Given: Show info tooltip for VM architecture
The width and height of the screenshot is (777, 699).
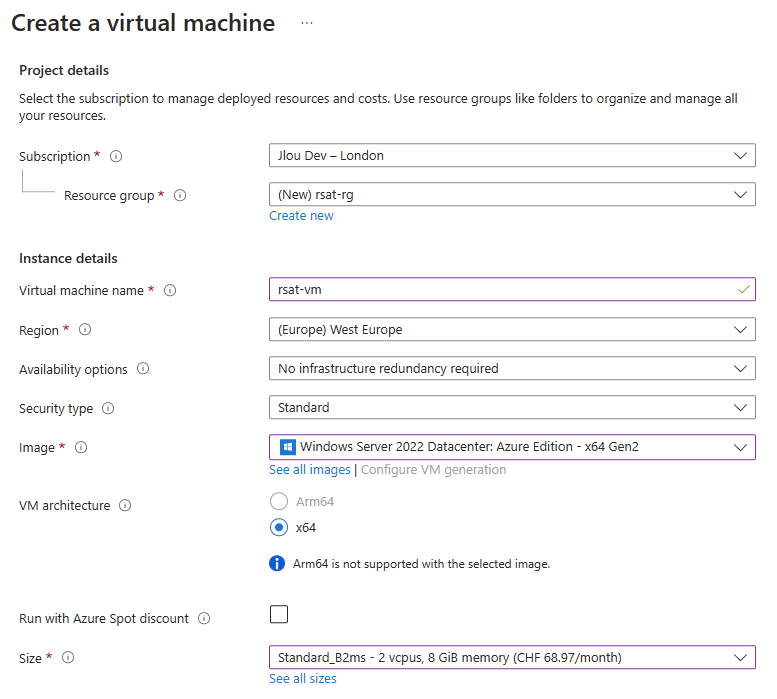Looking at the screenshot, I should (x=125, y=505).
